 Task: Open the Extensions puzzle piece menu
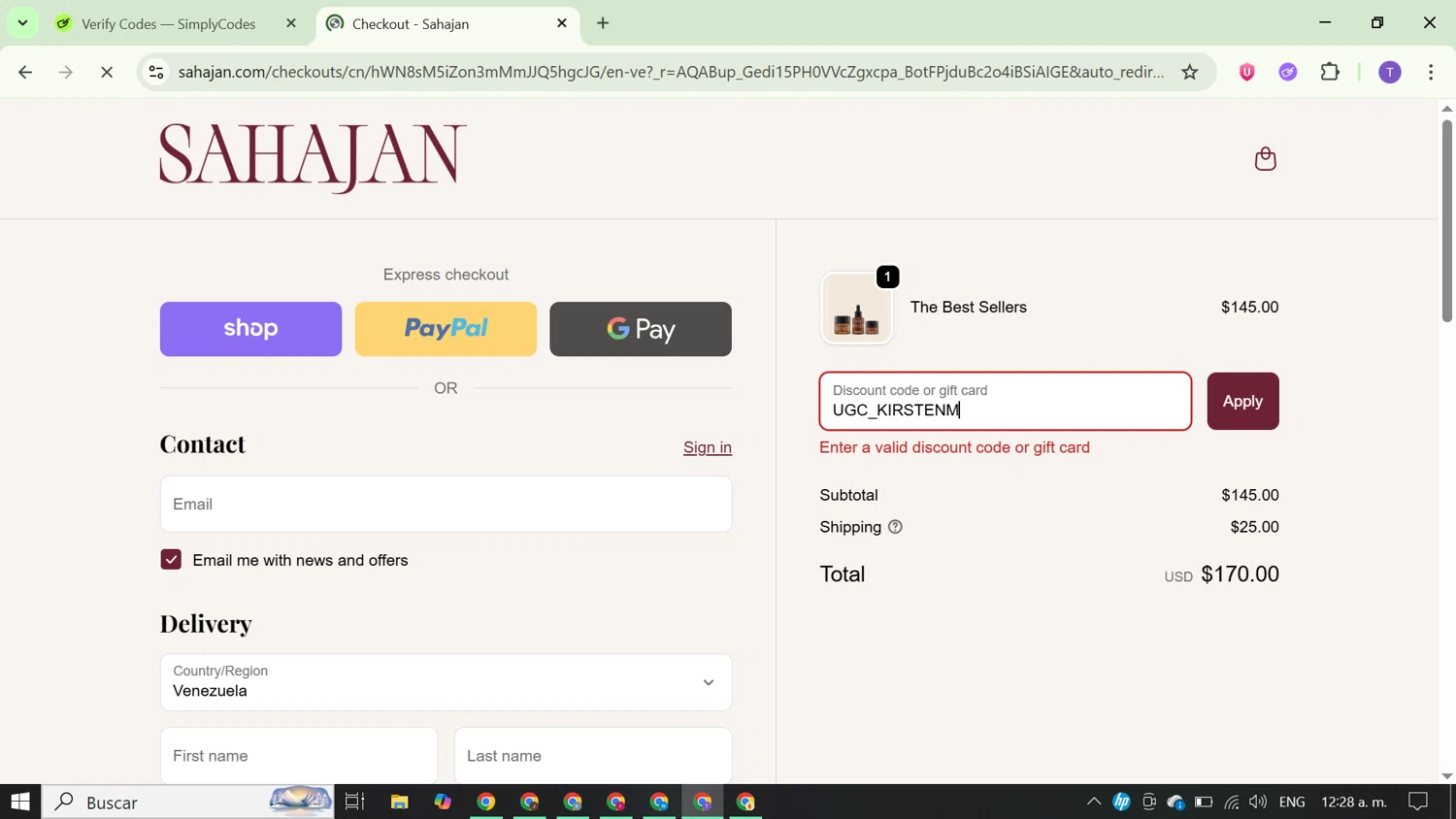pyautogui.click(x=1330, y=72)
